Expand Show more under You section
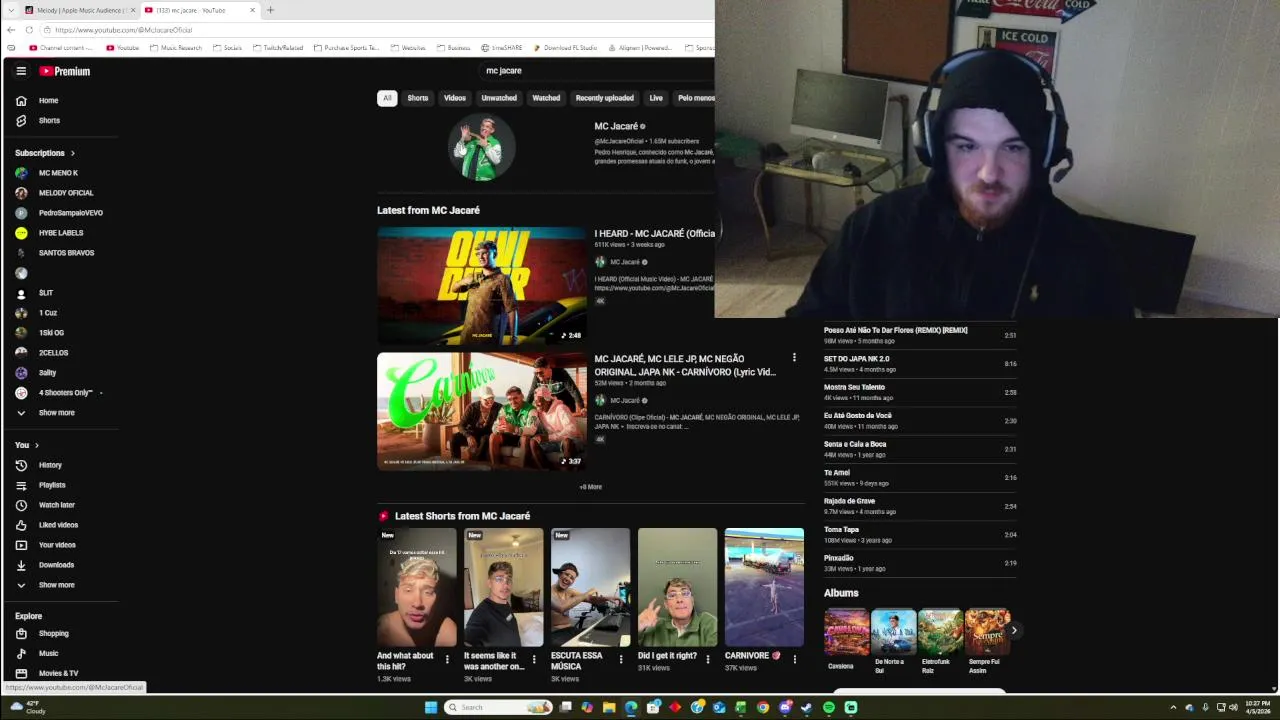This screenshot has height=720, width=1280. [x=56, y=585]
